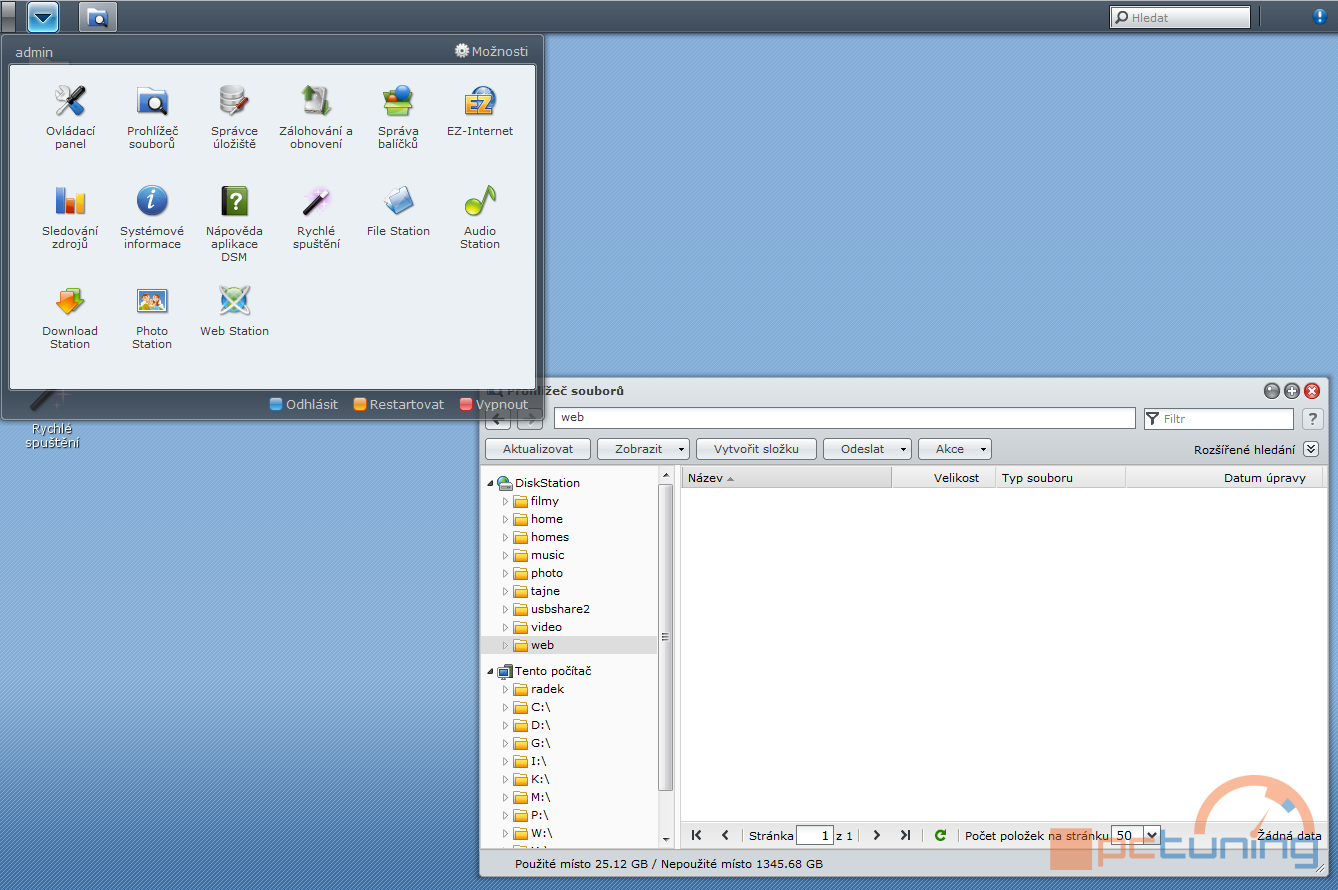Open the Ovládací panel icon
Image resolution: width=1338 pixels, height=890 pixels.
pos(70,117)
